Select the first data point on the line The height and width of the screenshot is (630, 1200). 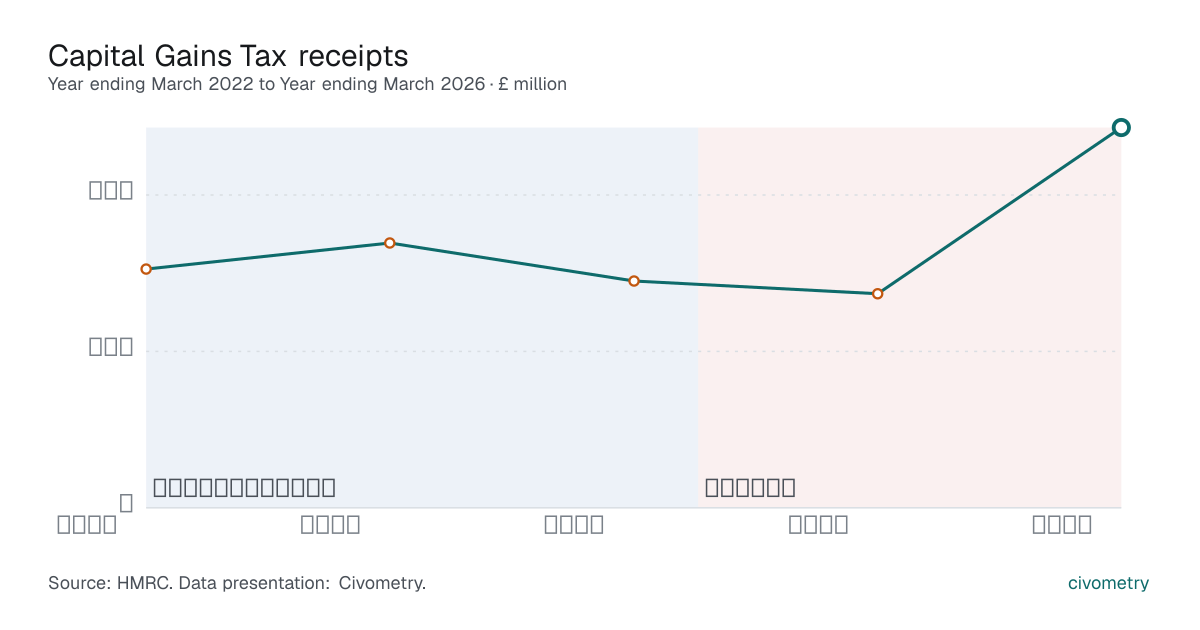pyautogui.click(x=146, y=269)
